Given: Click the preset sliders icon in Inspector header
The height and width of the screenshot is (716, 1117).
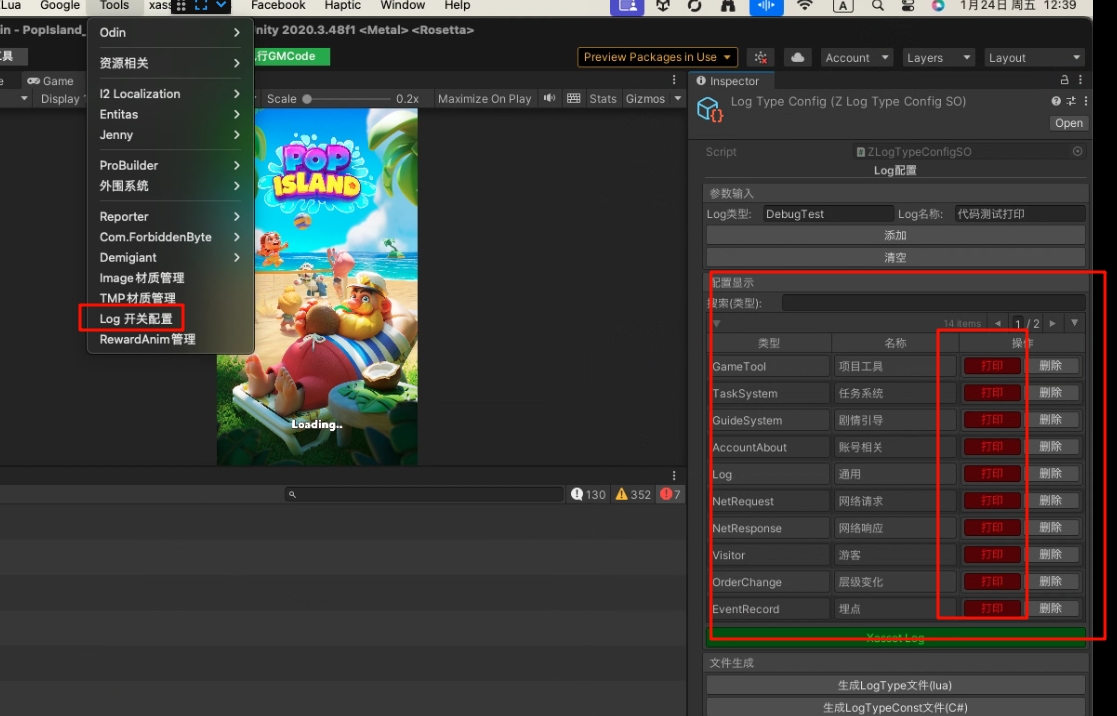Looking at the screenshot, I should coord(1071,101).
